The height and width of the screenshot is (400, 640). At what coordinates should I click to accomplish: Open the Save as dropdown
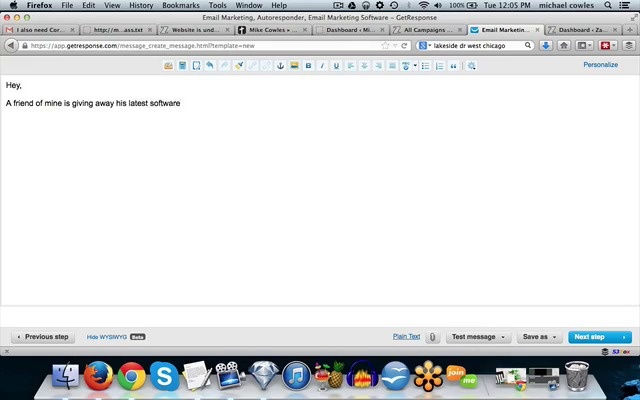[x=539, y=337]
